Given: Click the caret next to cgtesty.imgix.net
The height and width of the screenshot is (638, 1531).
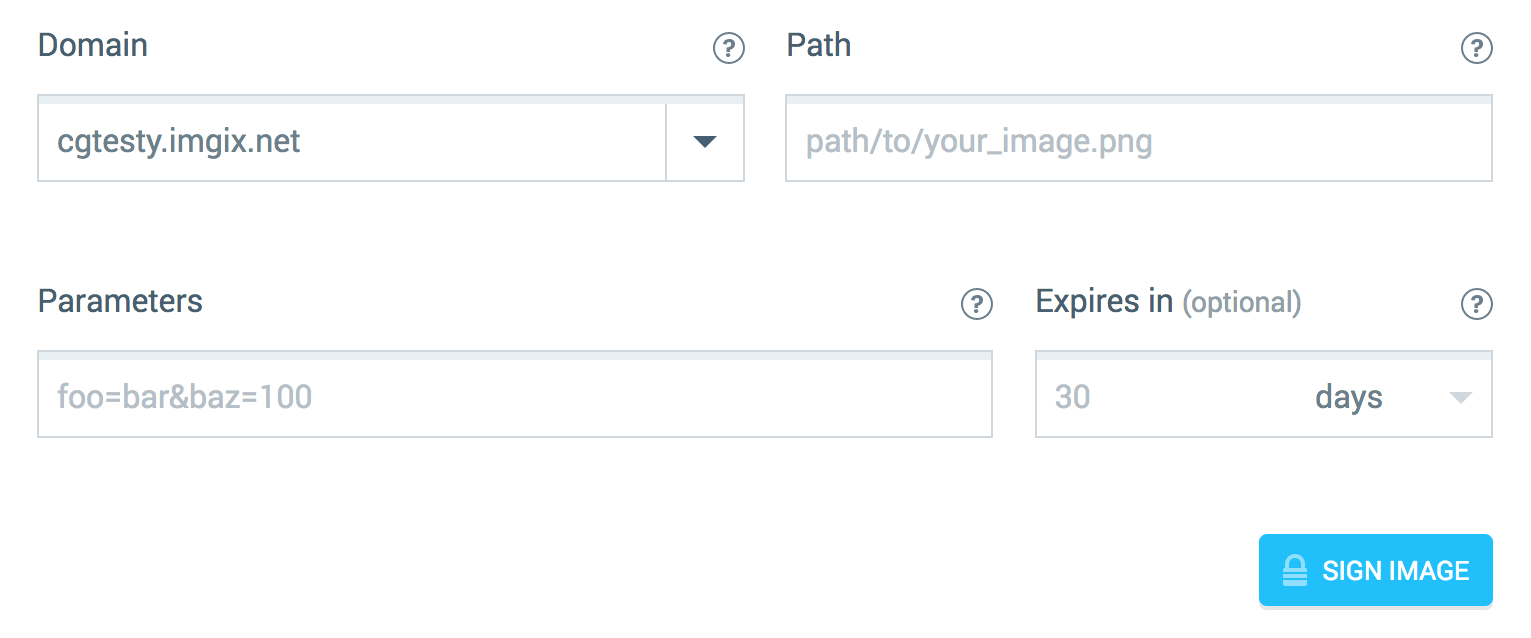Looking at the screenshot, I should (x=705, y=139).
